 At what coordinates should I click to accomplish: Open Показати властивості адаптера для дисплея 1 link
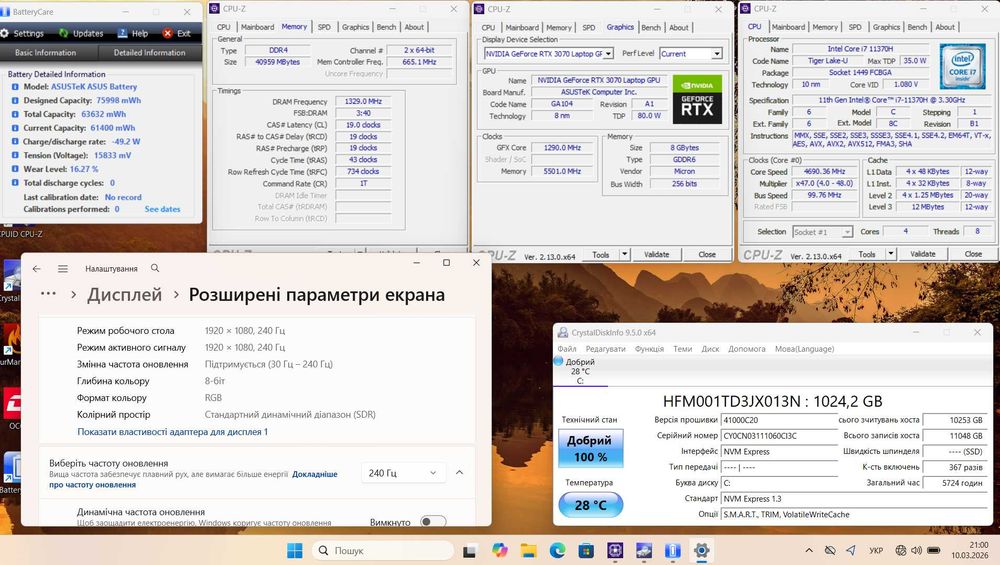click(x=172, y=432)
